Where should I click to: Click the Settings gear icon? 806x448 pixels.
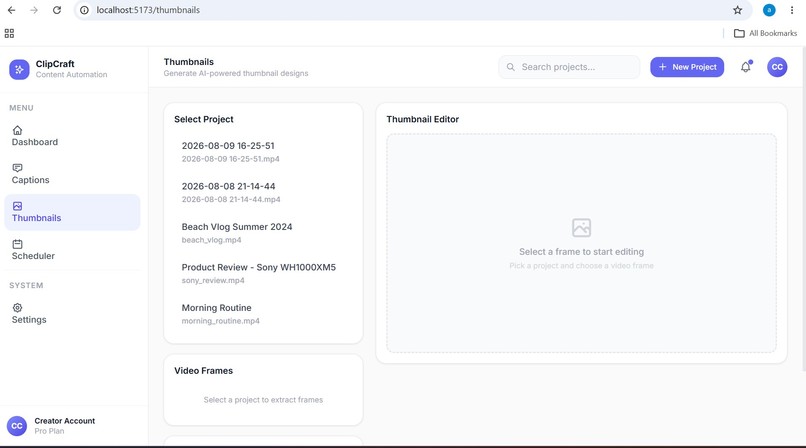(17, 308)
